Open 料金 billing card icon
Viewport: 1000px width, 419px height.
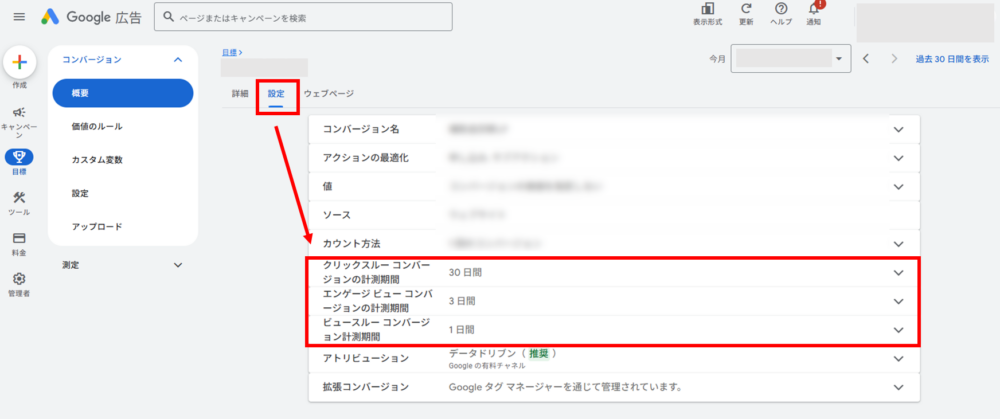[x=20, y=239]
